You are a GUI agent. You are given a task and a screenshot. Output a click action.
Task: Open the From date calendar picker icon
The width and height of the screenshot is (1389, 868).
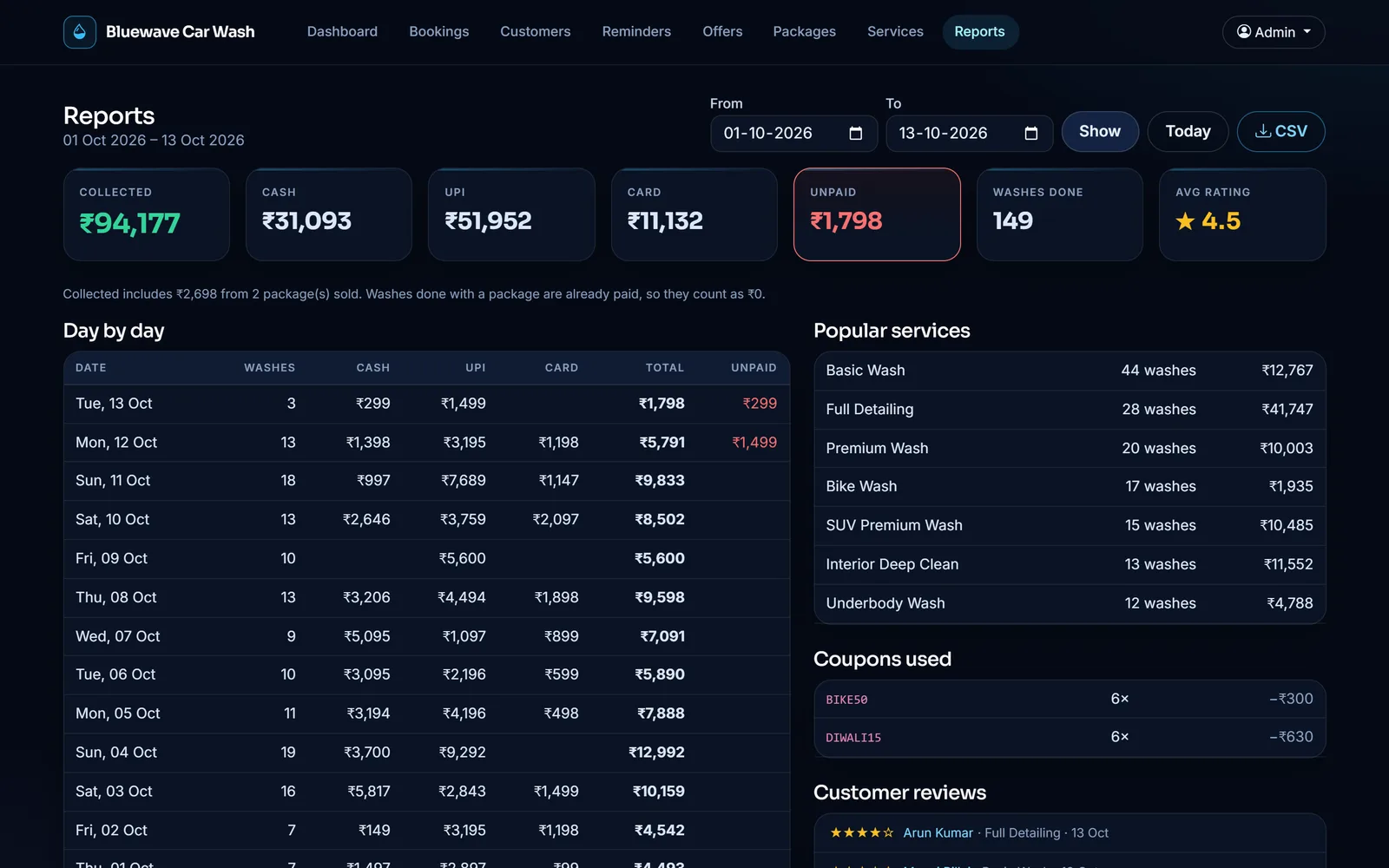pyautogui.click(x=855, y=134)
